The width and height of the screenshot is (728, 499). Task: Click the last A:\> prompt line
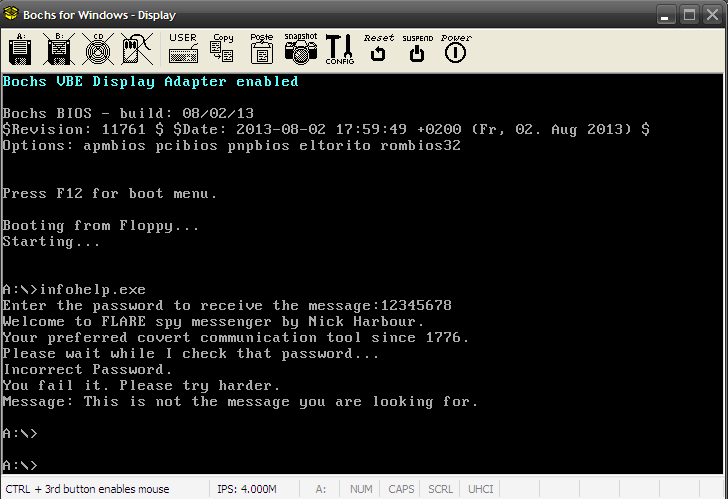(x=20, y=465)
